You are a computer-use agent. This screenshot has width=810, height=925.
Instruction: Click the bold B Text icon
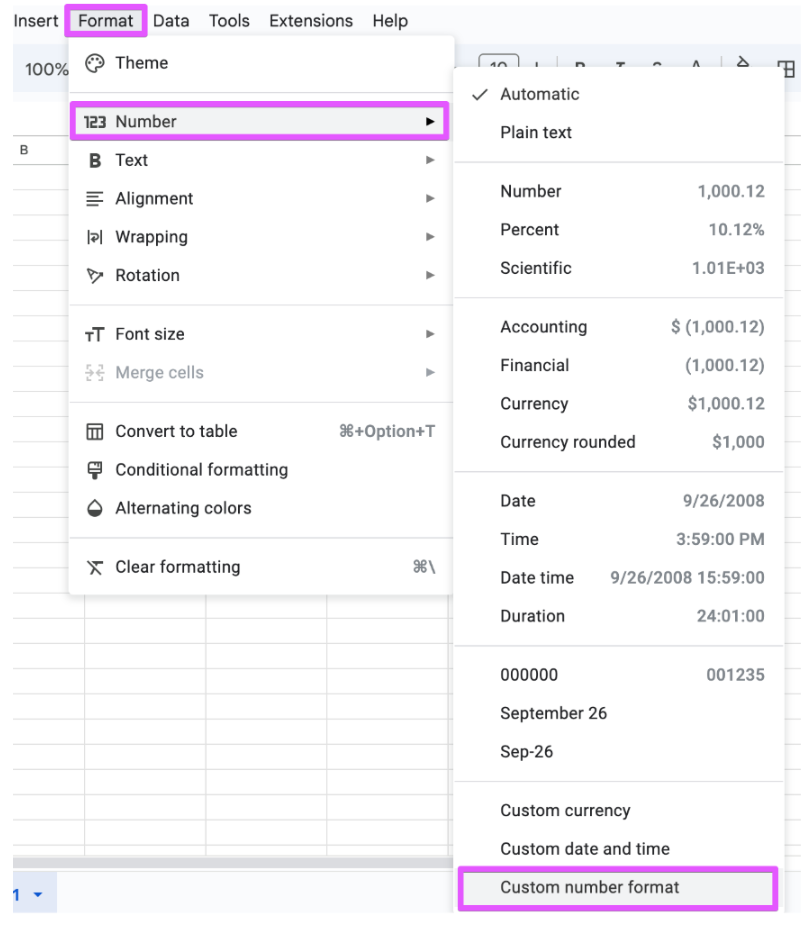(95, 161)
